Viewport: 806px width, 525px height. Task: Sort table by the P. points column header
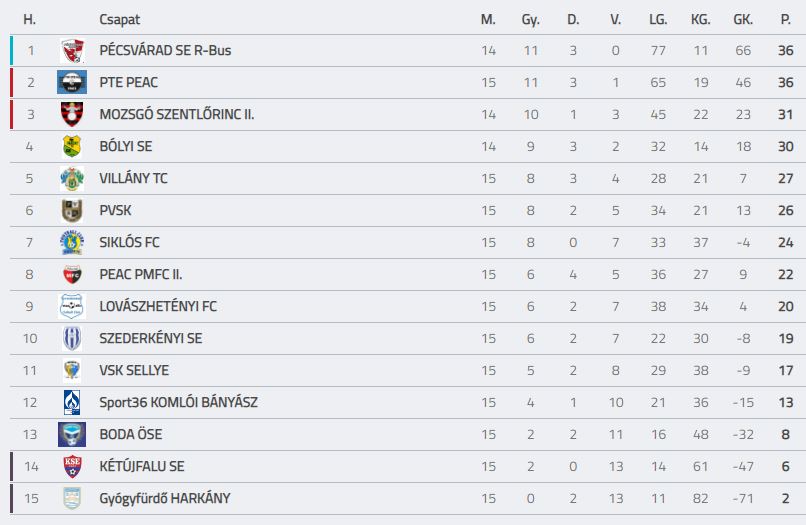tap(785, 20)
